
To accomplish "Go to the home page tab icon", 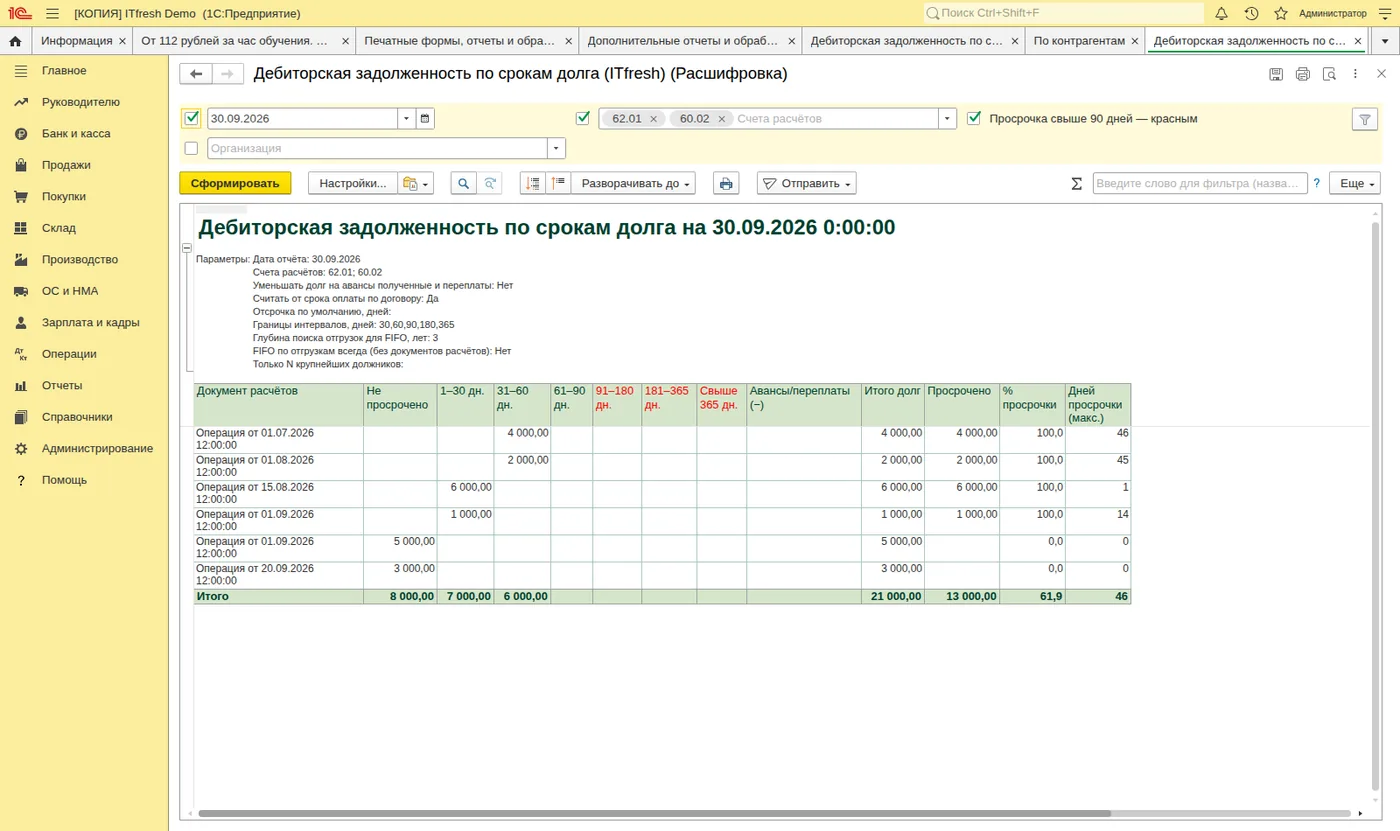I will point(15,41).
